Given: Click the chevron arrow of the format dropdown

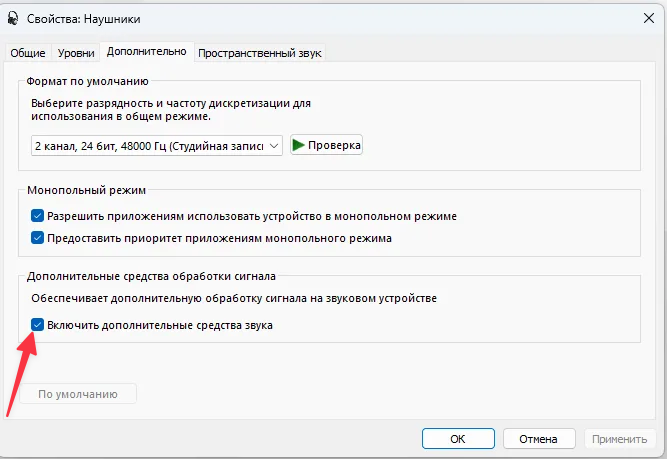Looking at the screenshot, I should tap(273, 146).
